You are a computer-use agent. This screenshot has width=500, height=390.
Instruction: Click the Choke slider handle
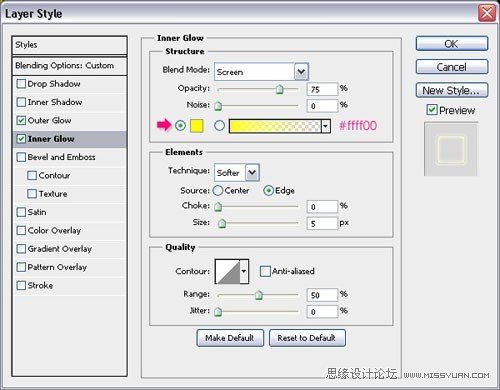click(x=218, y=207)
